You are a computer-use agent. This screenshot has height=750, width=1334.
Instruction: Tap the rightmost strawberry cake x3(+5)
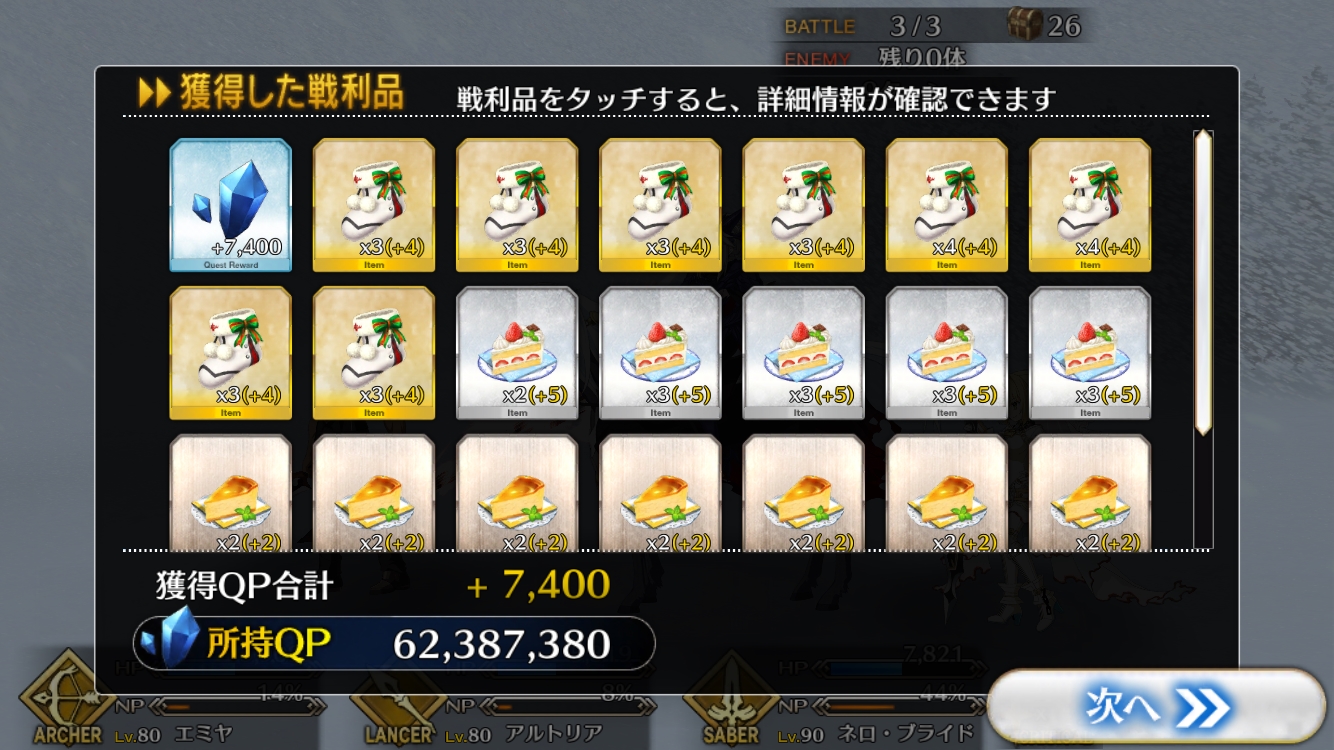point(1090,353)
